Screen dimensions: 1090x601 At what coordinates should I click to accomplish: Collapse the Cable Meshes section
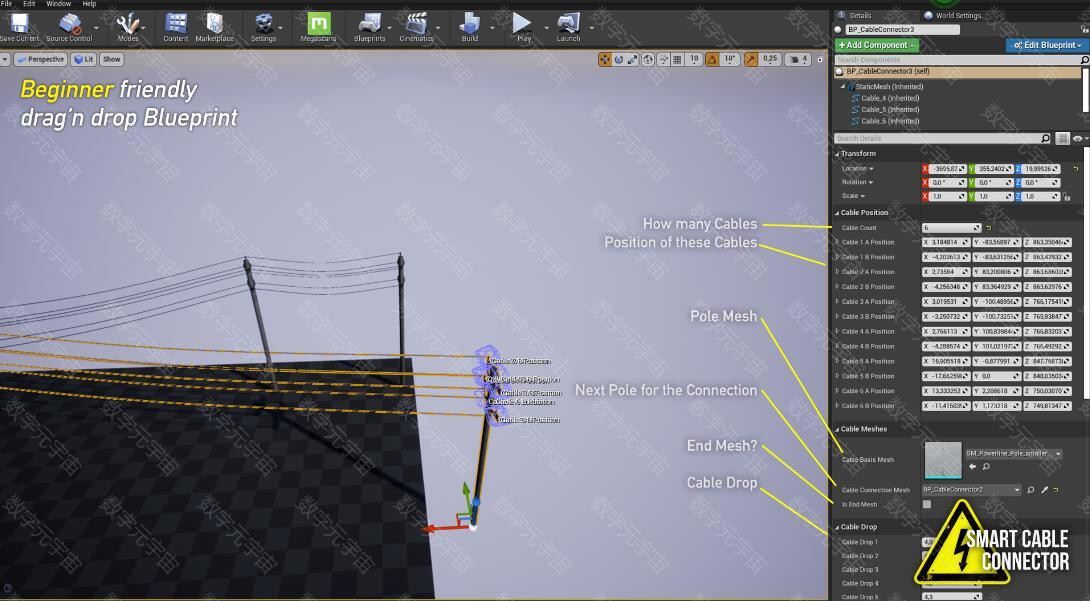click(837, 429)
